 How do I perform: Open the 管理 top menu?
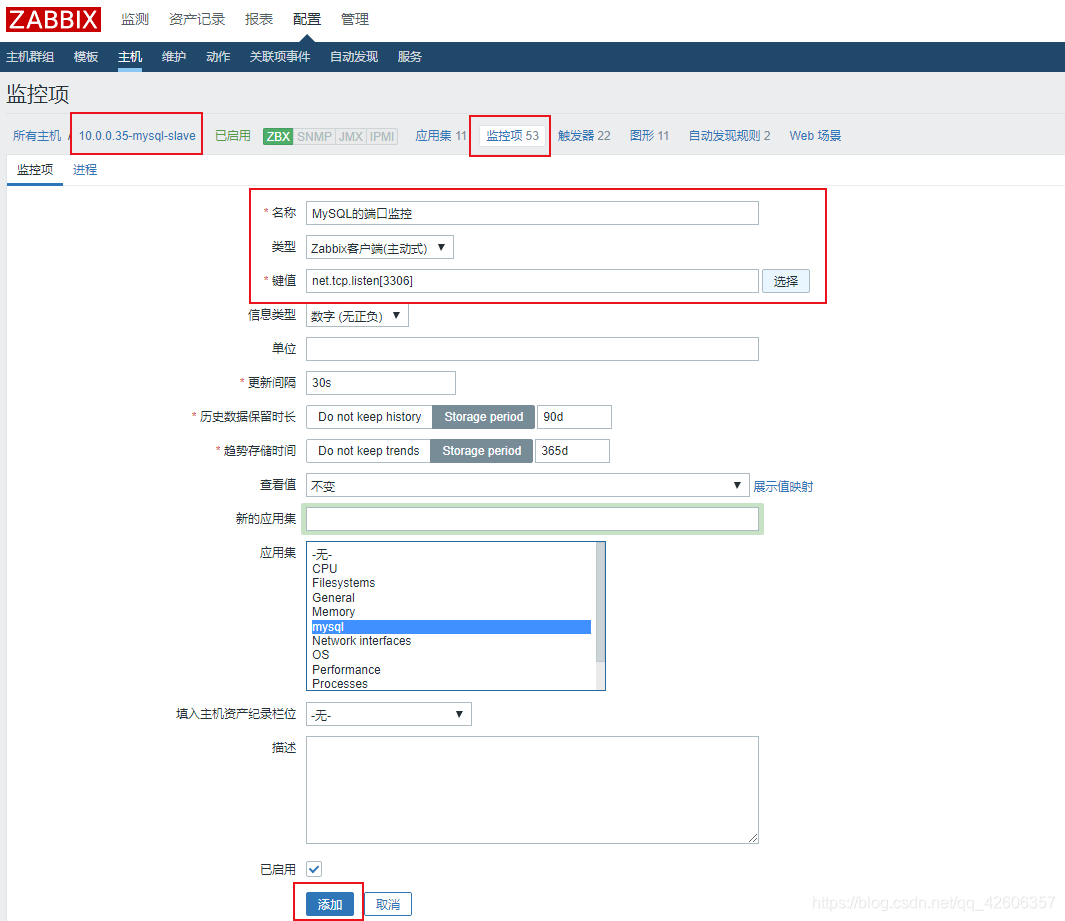355,19
